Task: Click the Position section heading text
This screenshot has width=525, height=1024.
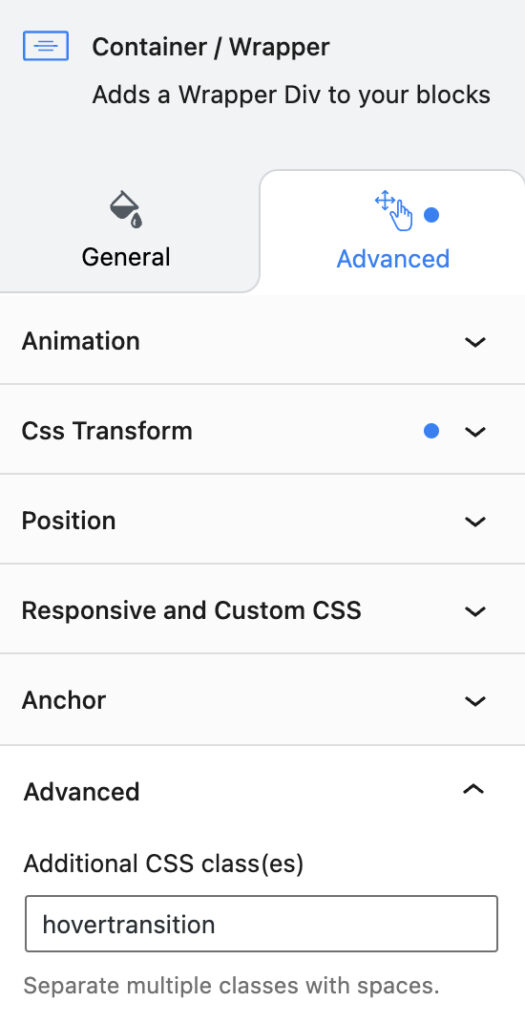Action: coord(69,520)
